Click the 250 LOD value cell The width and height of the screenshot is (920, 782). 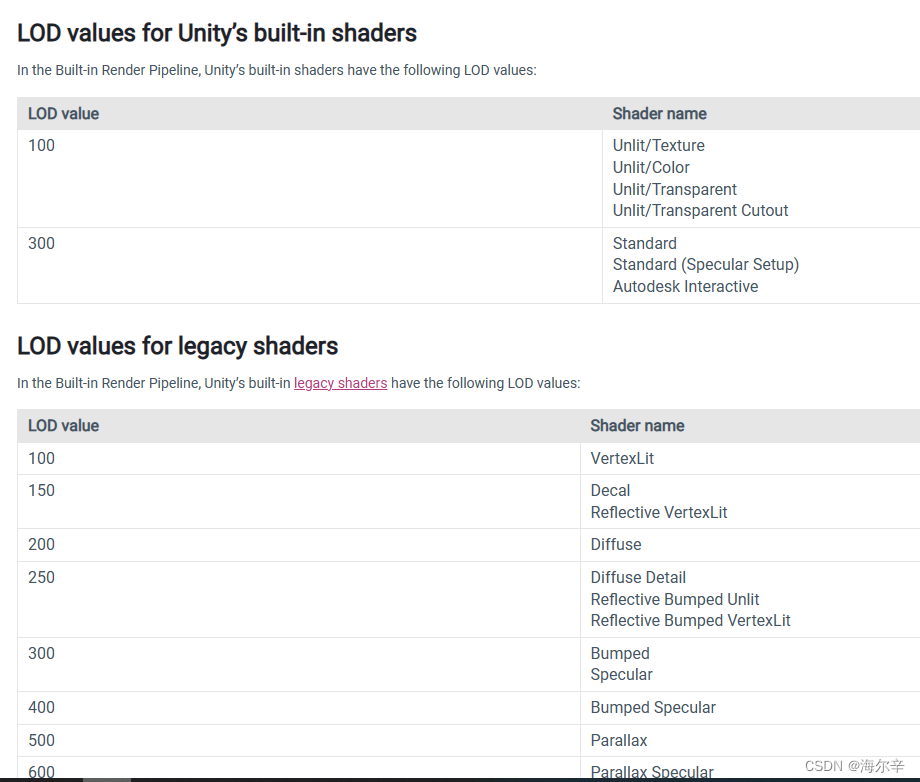tap(41, 578)
